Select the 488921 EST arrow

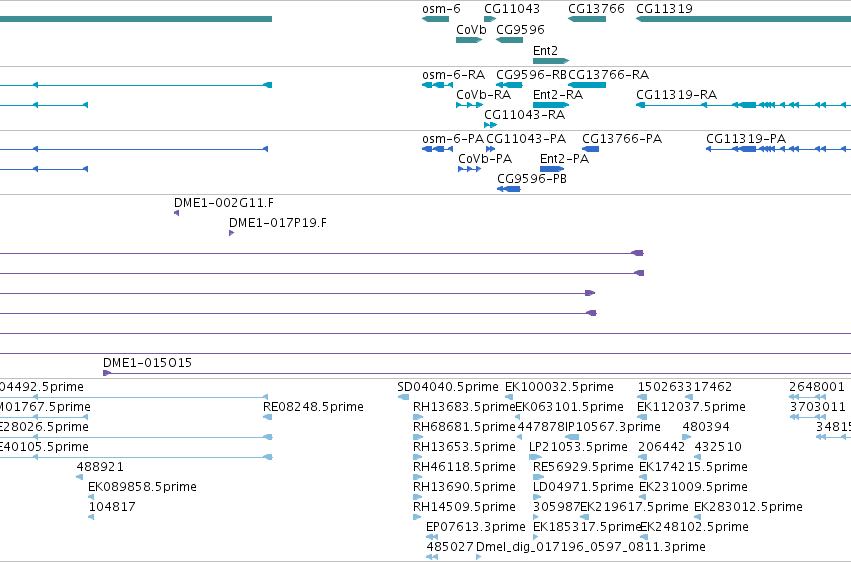tap(80, 477)
